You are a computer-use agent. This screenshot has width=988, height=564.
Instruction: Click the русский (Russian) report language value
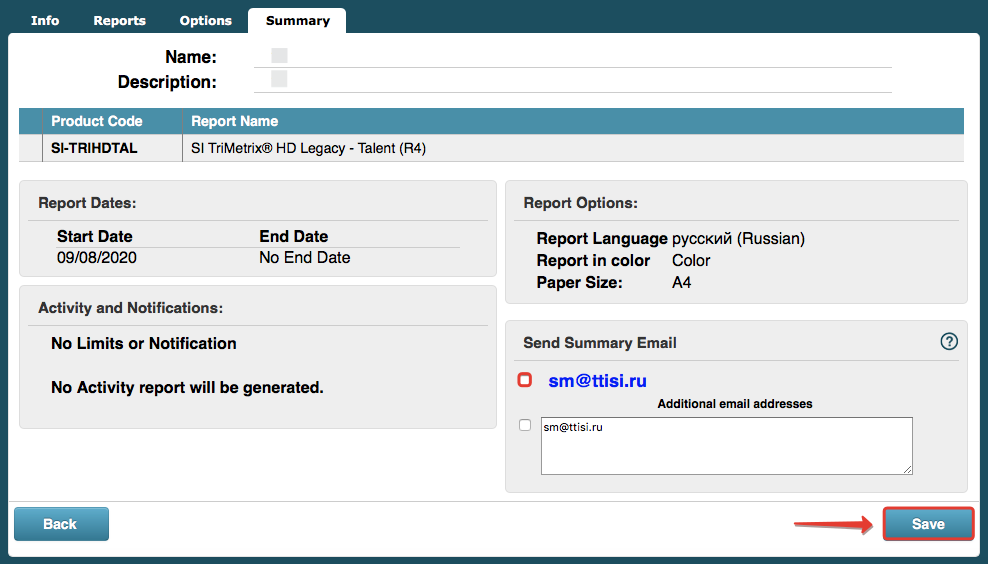point(738,239)
